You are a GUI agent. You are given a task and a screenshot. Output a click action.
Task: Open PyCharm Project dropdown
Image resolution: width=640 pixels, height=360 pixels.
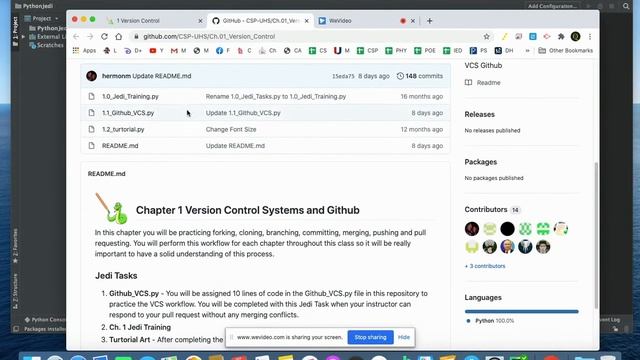(x=42, y=19)
